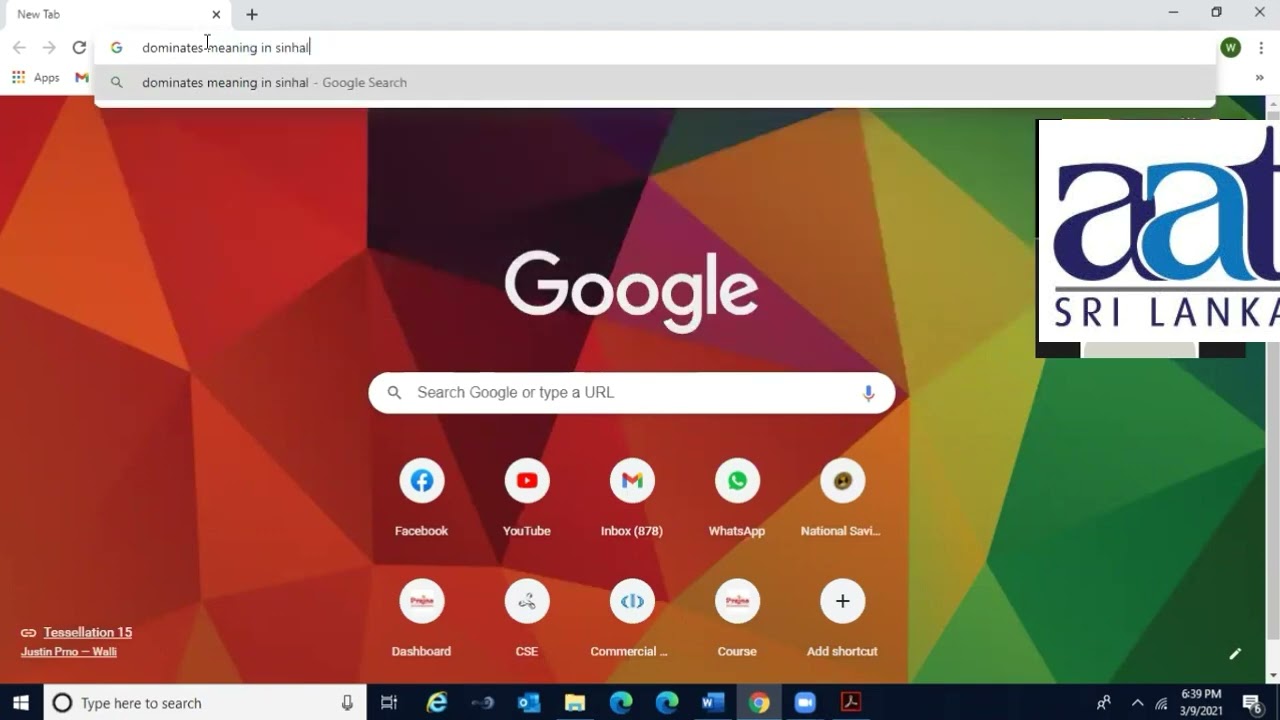Open the Course shortcut

[x=737, y=601]
